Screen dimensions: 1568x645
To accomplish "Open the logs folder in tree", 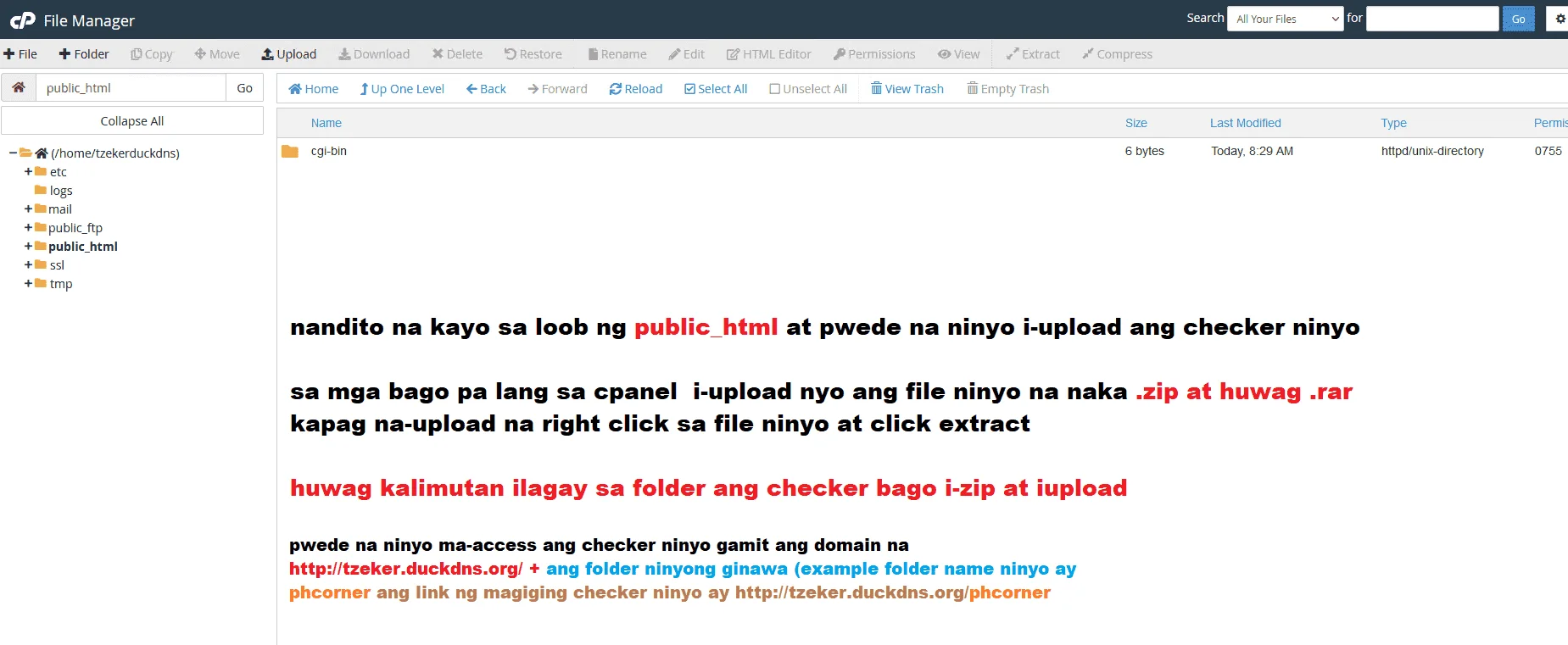I will [61, 191].
